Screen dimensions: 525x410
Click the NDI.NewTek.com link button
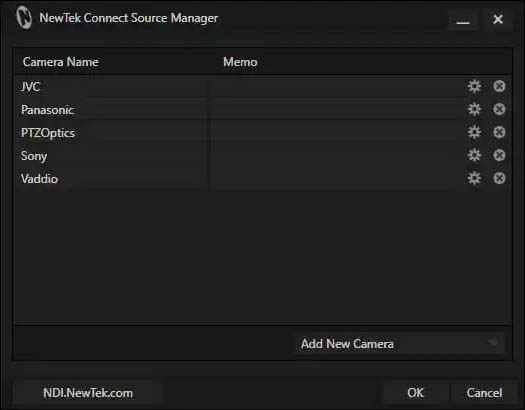[88, 393]
